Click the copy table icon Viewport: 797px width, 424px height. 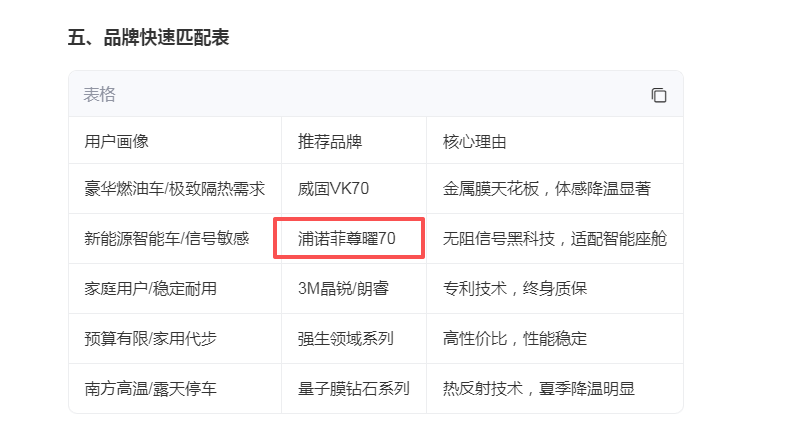point(659,95)
